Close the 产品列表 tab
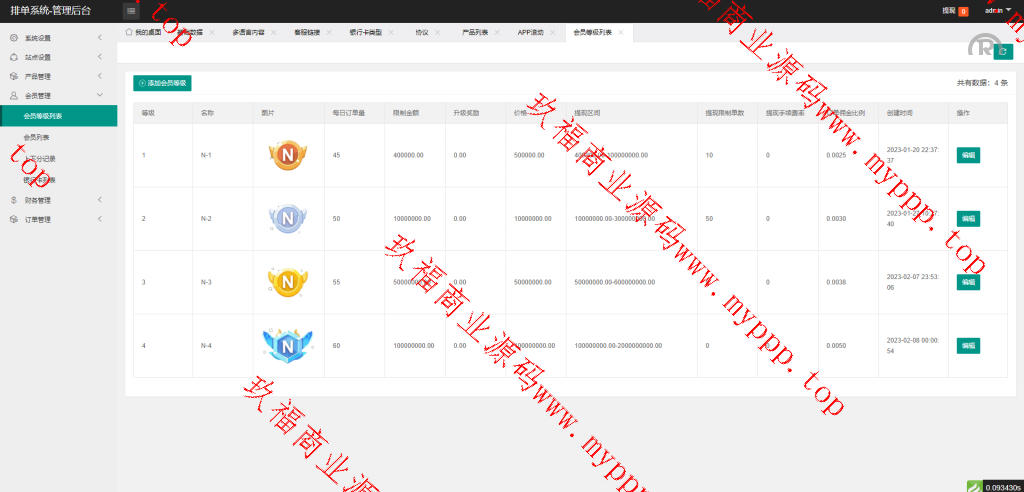This screenshot has width=1024, height=492. click(x=497, y=32)
